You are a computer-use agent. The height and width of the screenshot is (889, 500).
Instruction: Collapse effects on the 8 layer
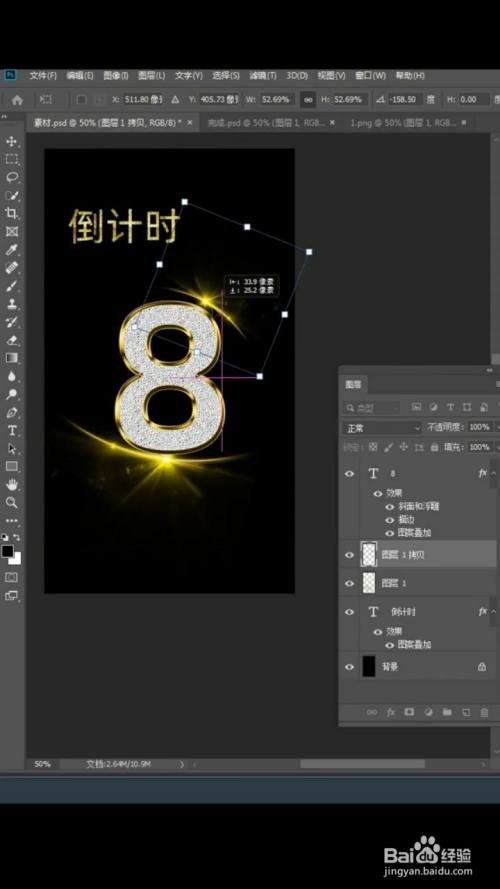tap(494, 473)
